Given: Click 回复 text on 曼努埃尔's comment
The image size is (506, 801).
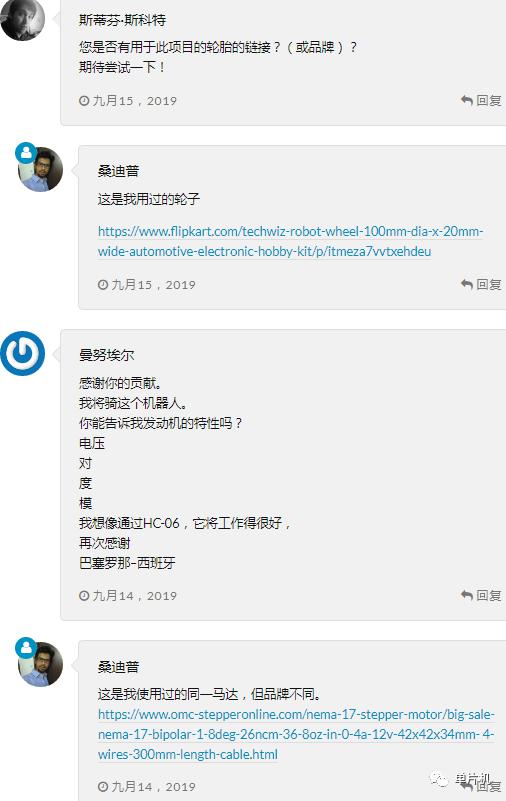Looking at the screenshot, I should point(489,595).
